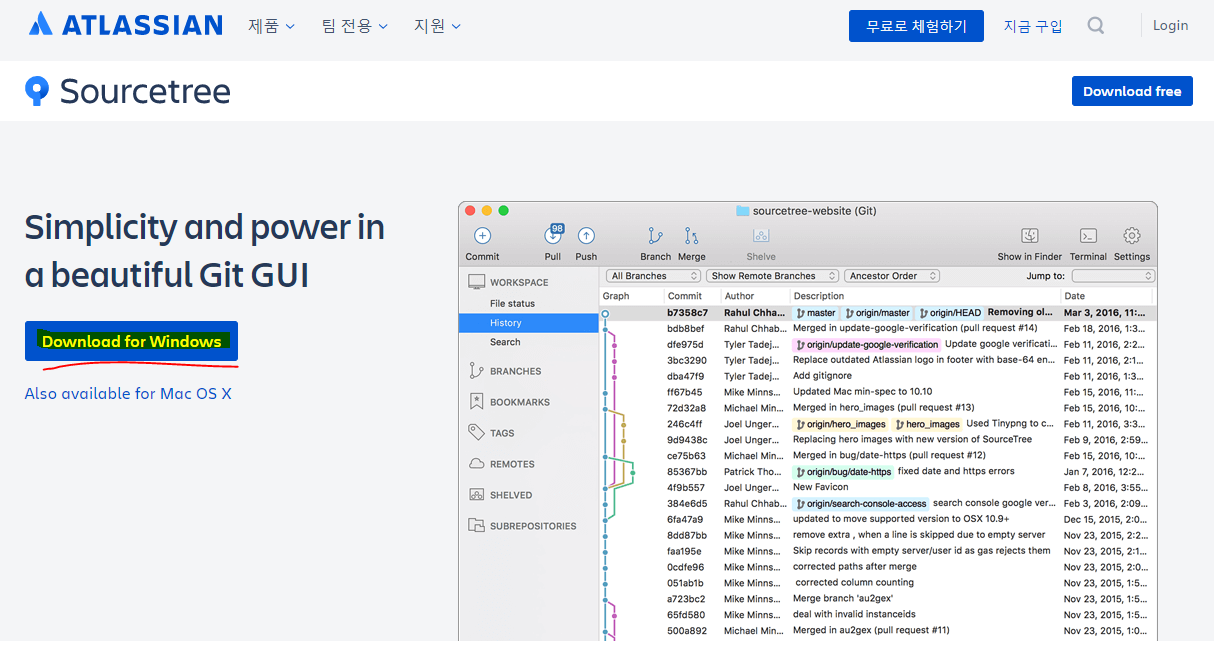Image resolution: width=1214 pixels, height=650 pixels.
Task: Click the origin/hero_images tag
Action: click(x=840, y=424)
